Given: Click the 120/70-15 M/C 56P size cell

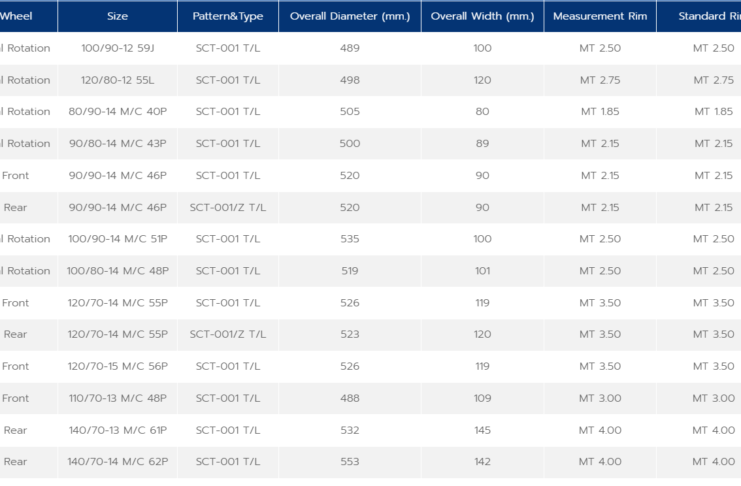Looking at the screenshot, I should [117, 366].
